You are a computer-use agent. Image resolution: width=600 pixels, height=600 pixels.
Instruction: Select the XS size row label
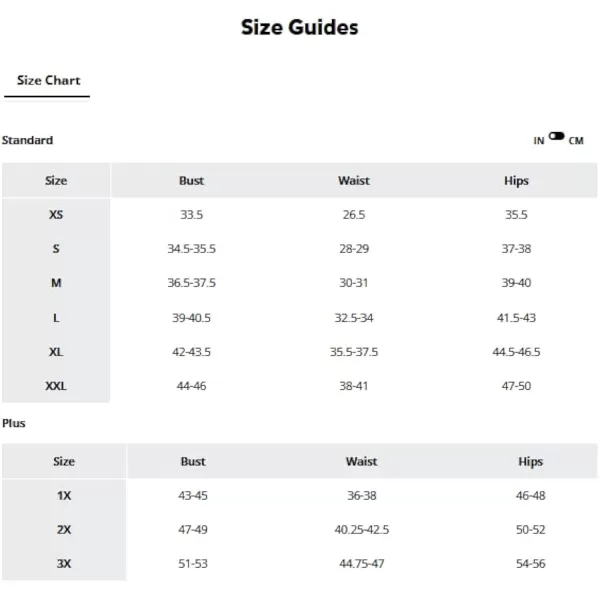pos(56,214)
